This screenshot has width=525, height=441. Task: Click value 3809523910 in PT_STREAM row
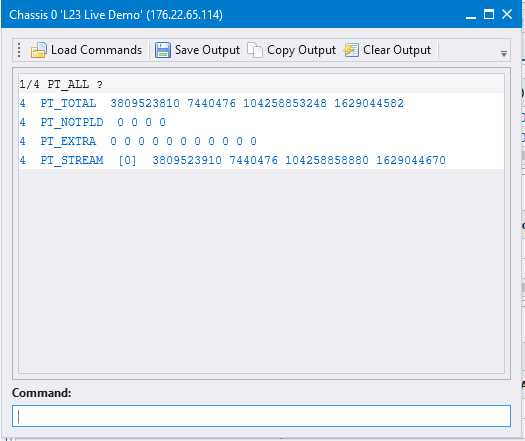point(187,160)
